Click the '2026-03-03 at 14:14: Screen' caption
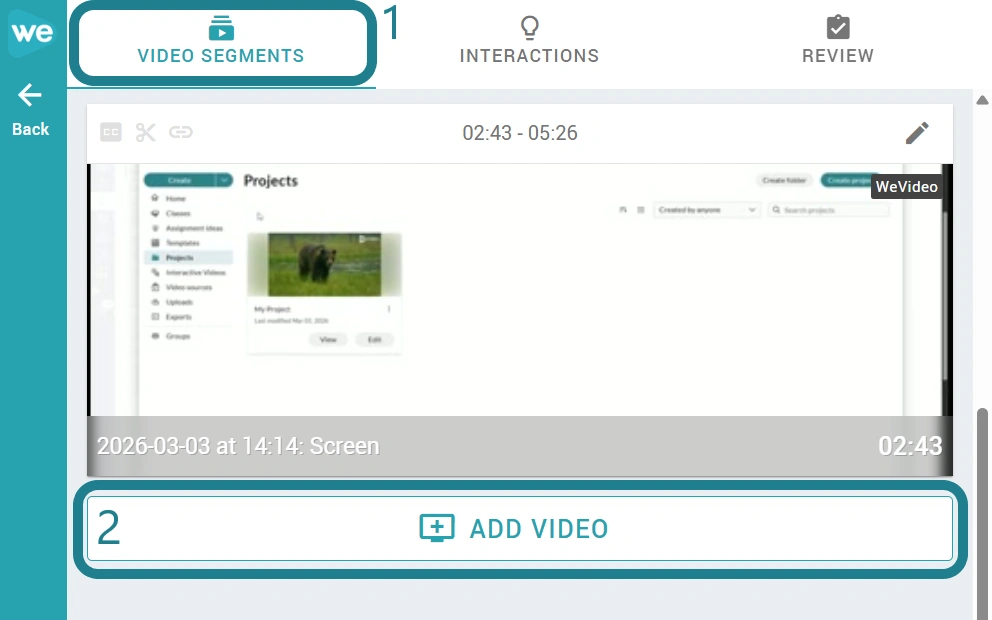 pyautogui.click(x=238, y=446)
